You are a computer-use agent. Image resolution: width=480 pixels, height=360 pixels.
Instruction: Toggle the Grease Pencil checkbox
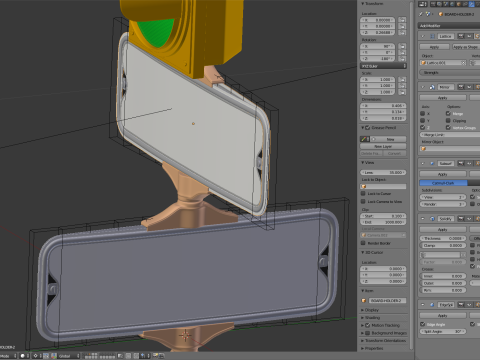[368, 128]
